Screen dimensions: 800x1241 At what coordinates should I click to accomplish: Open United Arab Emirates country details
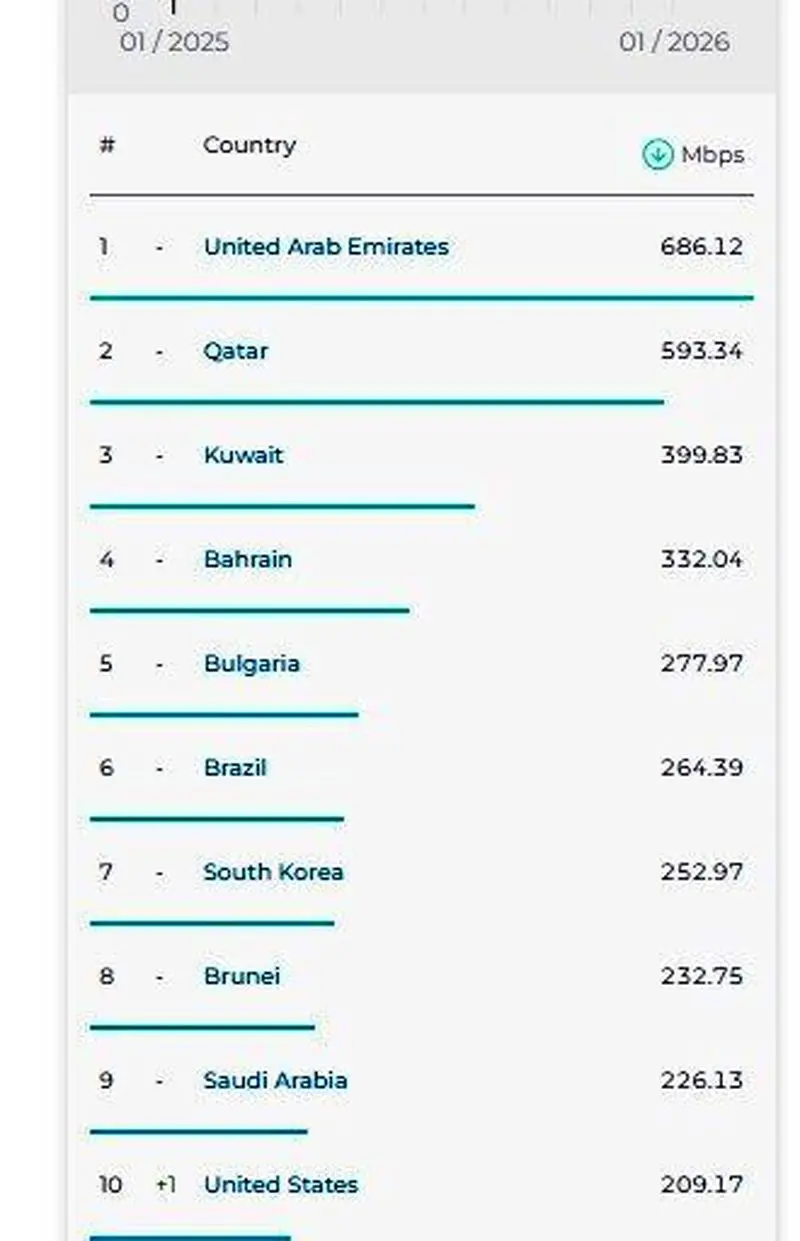[x=326, y=246]
